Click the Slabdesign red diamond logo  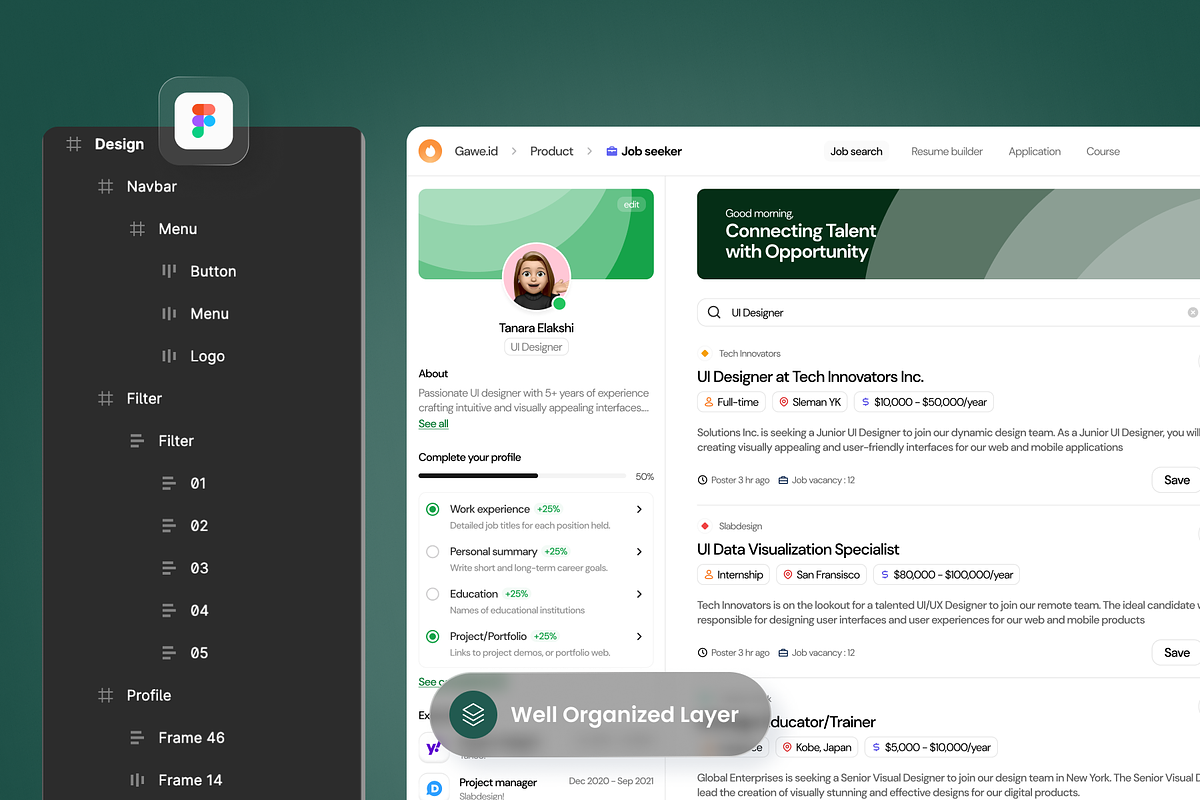[x=705, y=526]
